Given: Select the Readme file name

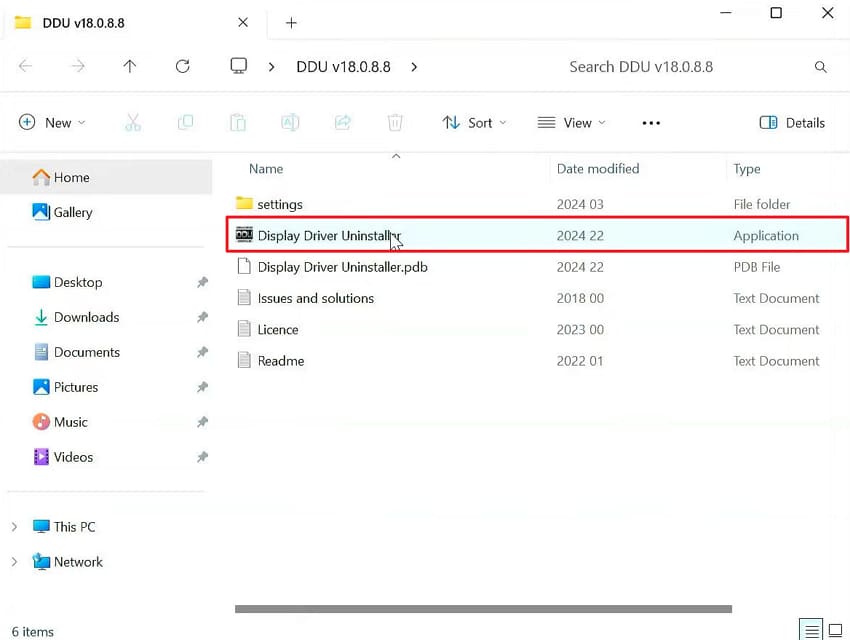Looking at the screenshot, I should point(280,361).
